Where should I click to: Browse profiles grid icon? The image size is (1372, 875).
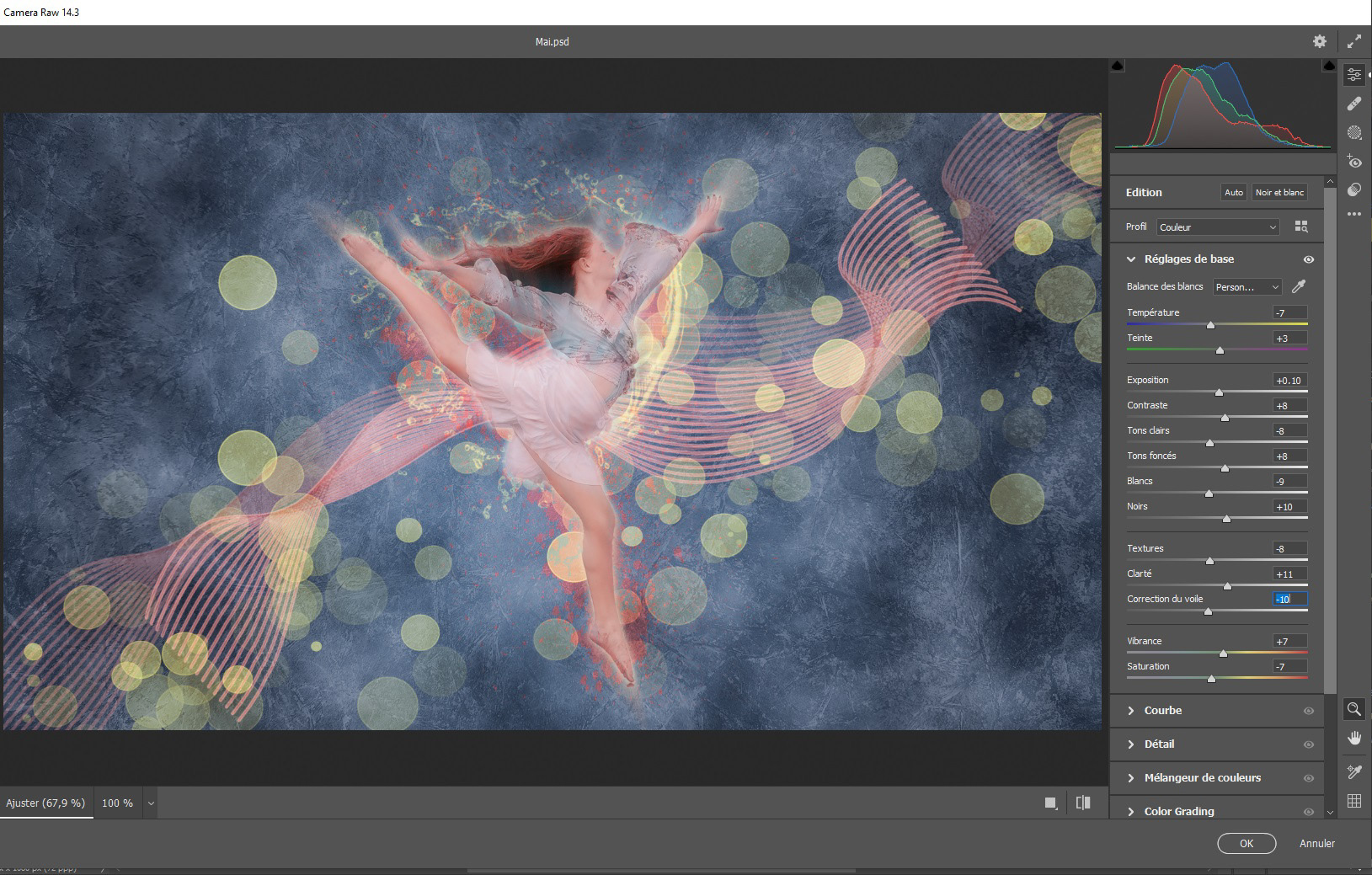pos(1301,227)
